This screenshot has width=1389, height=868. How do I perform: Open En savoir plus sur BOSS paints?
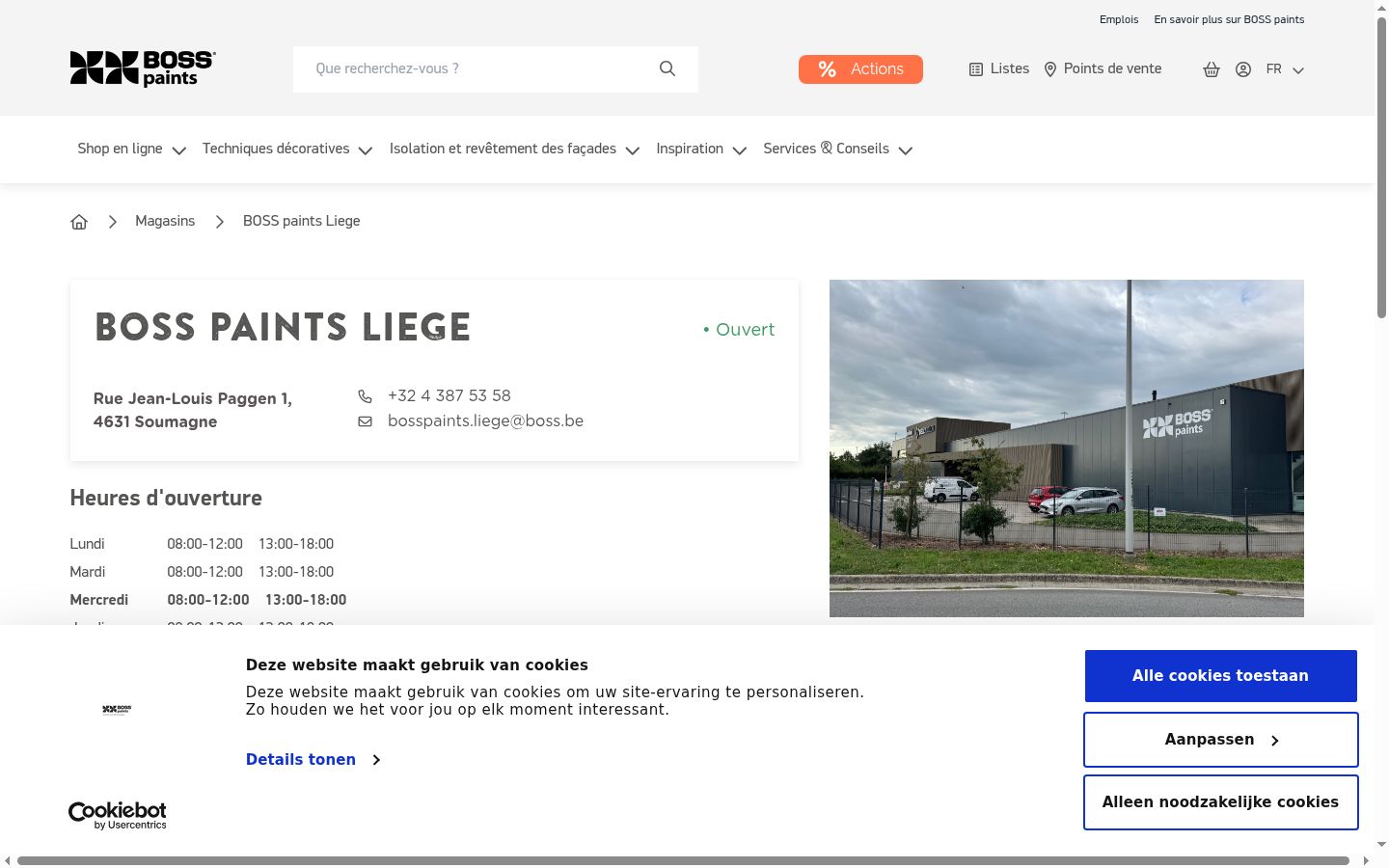click(1229, 19)
